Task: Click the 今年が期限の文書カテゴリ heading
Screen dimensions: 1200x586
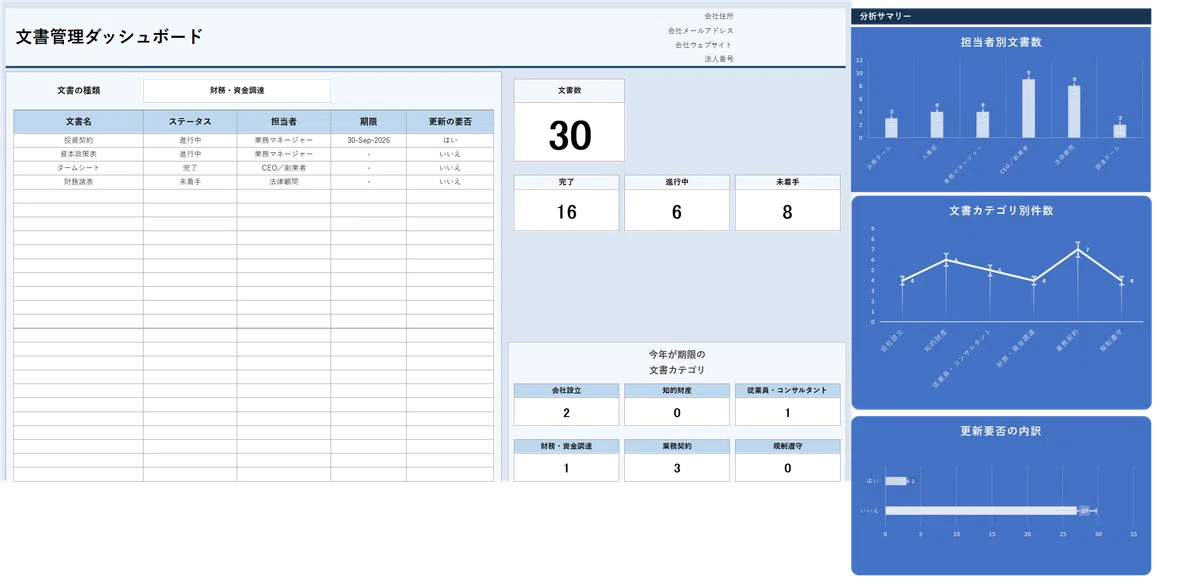Action: pos(677,362)
